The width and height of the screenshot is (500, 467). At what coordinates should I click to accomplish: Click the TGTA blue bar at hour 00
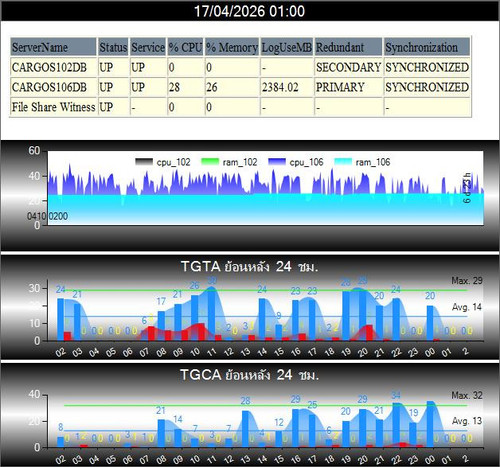(x=430, y=323)
